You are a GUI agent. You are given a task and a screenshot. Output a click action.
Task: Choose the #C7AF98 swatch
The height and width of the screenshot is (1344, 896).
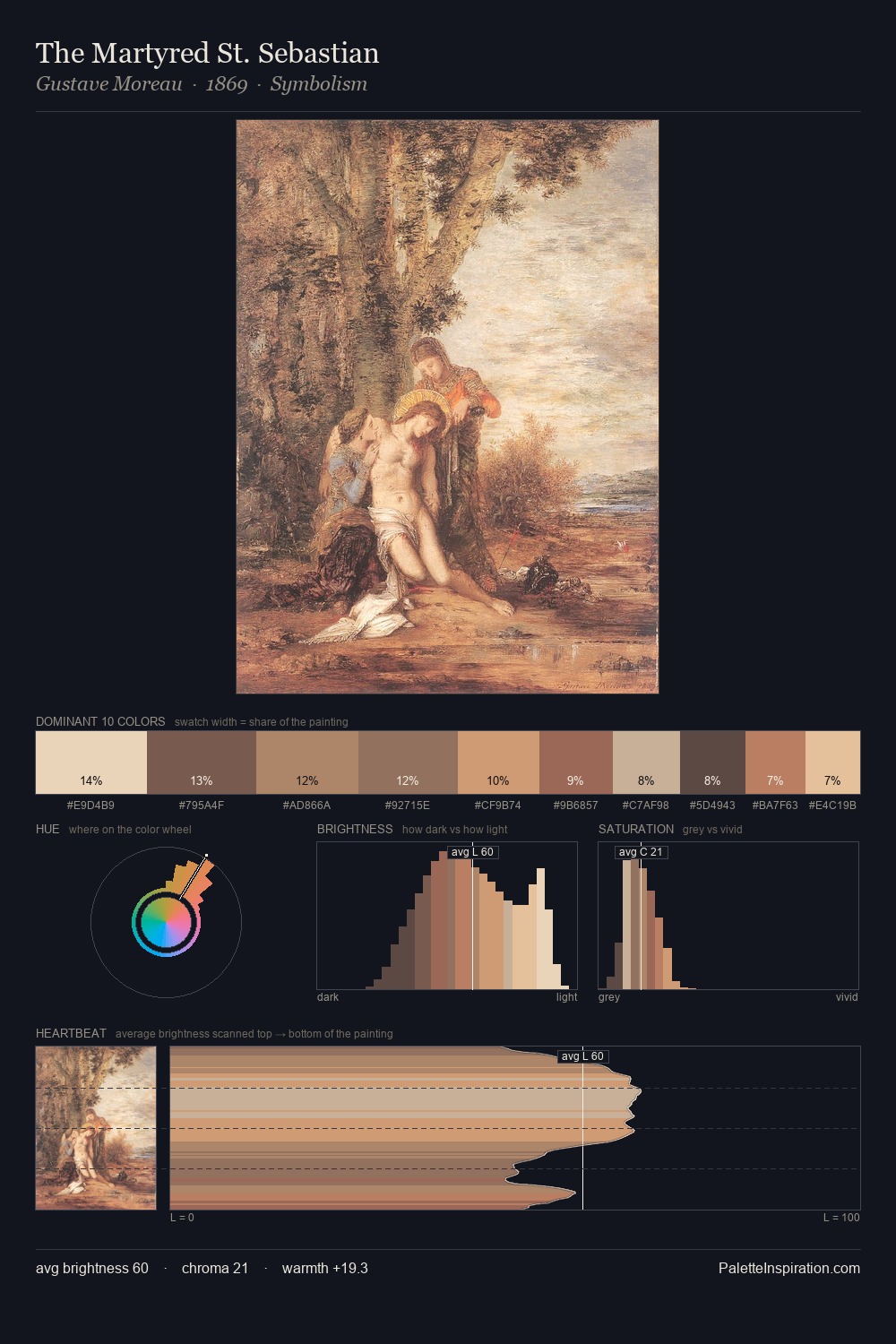(x=646, y=762)
